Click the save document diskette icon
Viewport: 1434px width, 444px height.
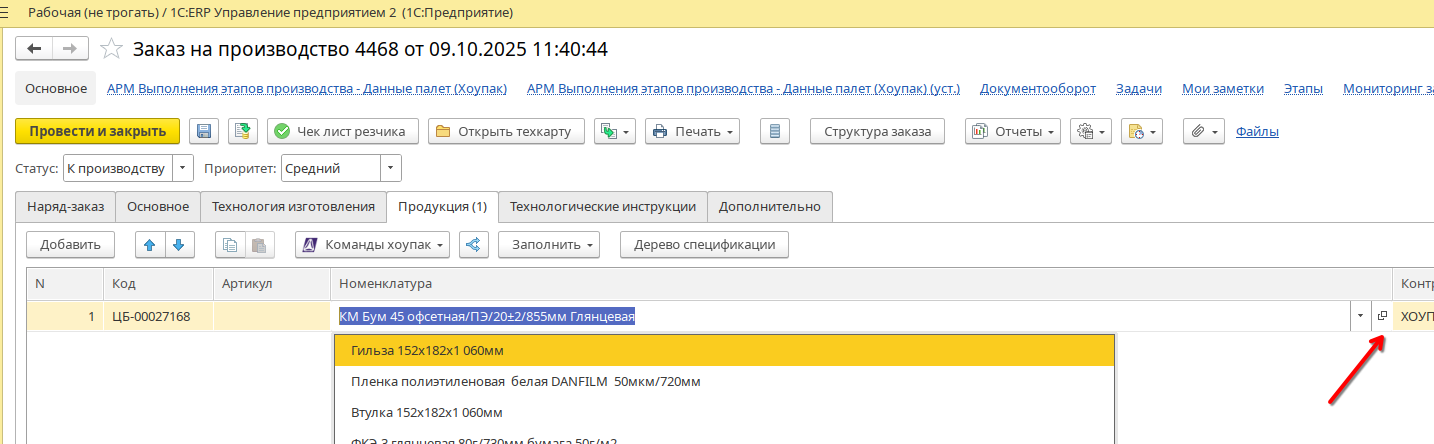click(205, 132)
